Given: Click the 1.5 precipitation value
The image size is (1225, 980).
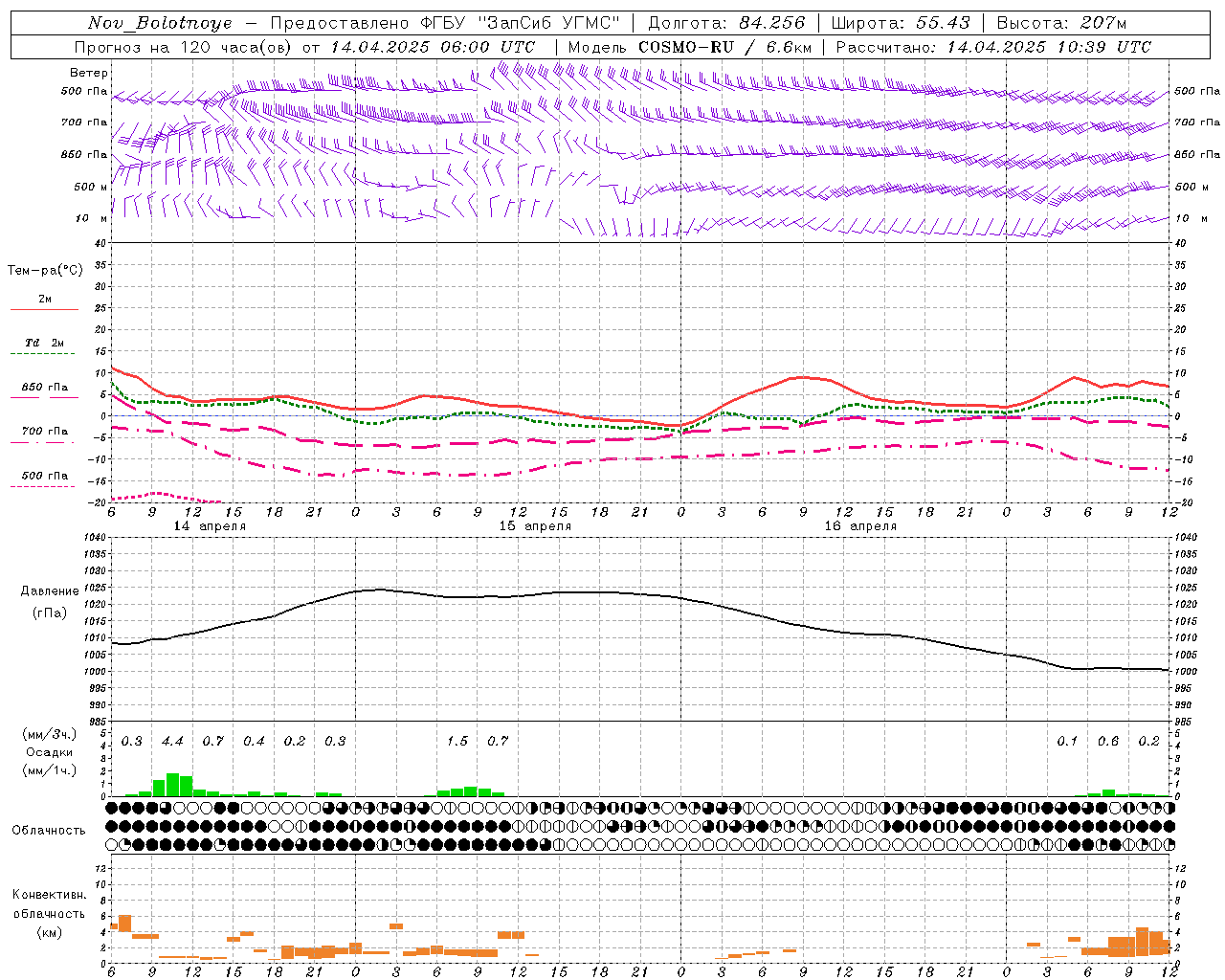Looking at the screenshot, I should pyautogui.click(x=457, y=742).
